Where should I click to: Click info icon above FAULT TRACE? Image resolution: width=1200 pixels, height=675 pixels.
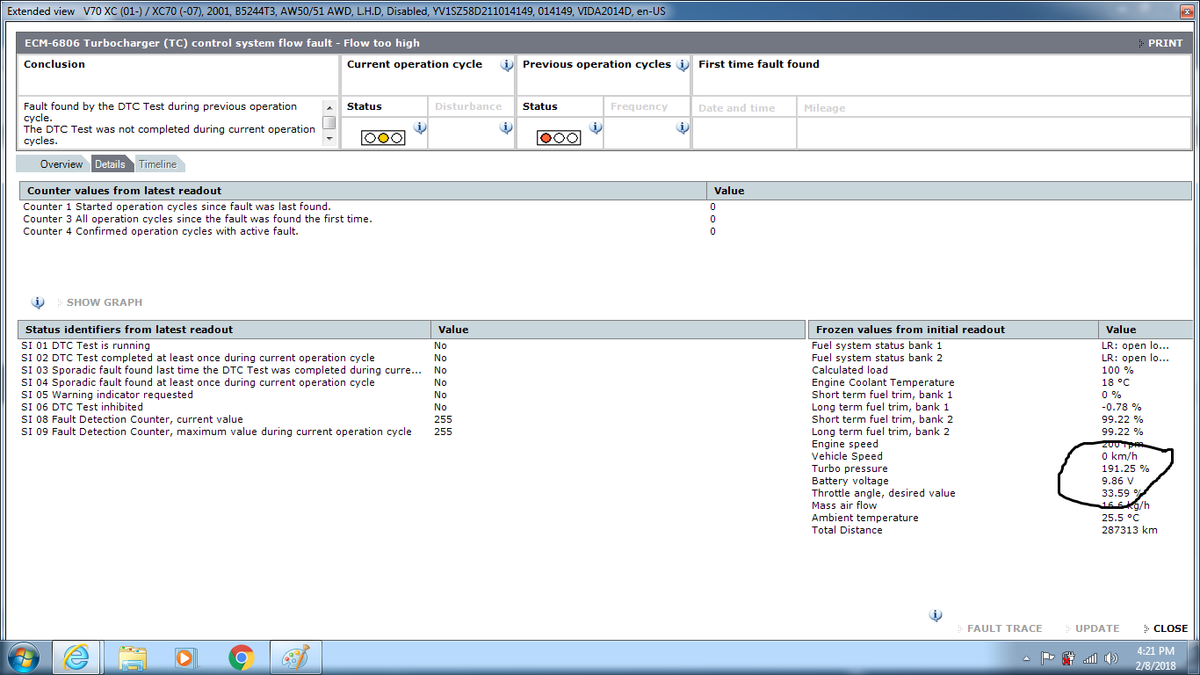pos(935,615)
